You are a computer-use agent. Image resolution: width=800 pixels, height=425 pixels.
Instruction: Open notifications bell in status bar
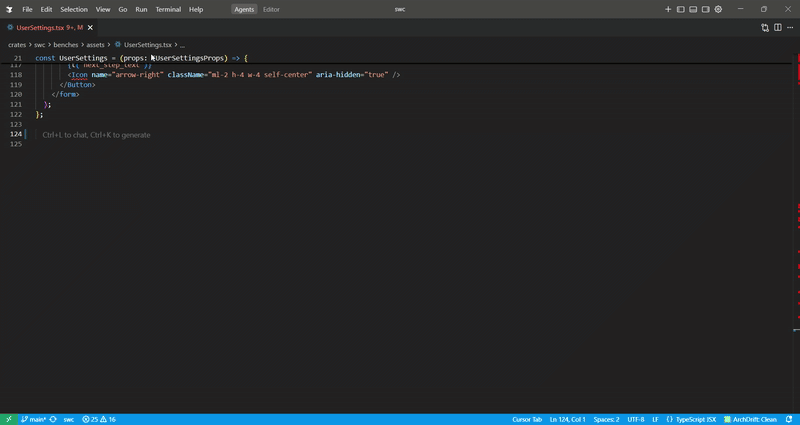click(x=789, y=419)
